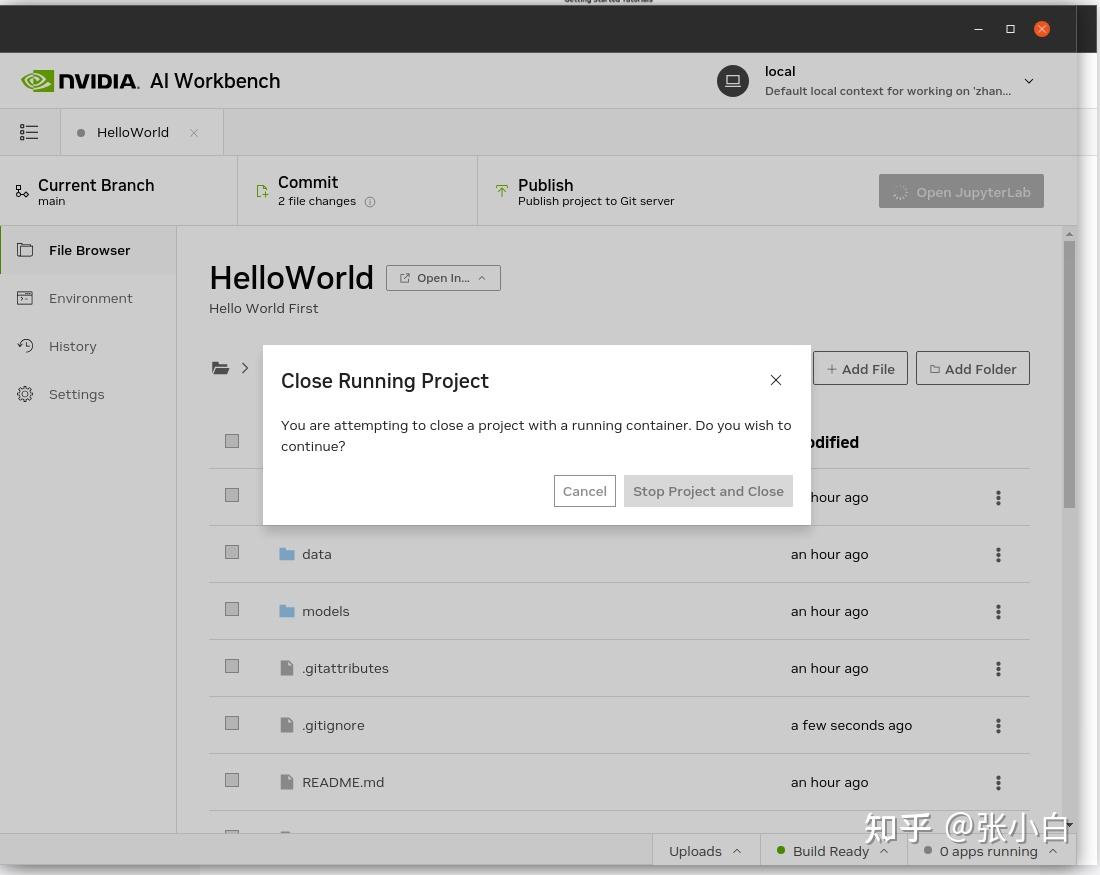Click Stop Project and Close
1100x875 pixels.
[708, 491]
